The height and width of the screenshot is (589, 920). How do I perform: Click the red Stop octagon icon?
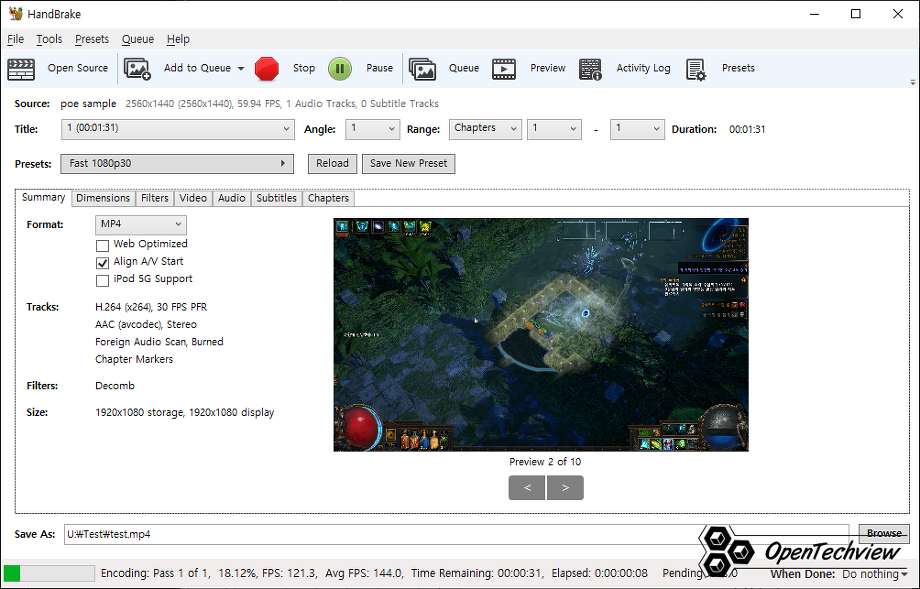pos(267,69)
